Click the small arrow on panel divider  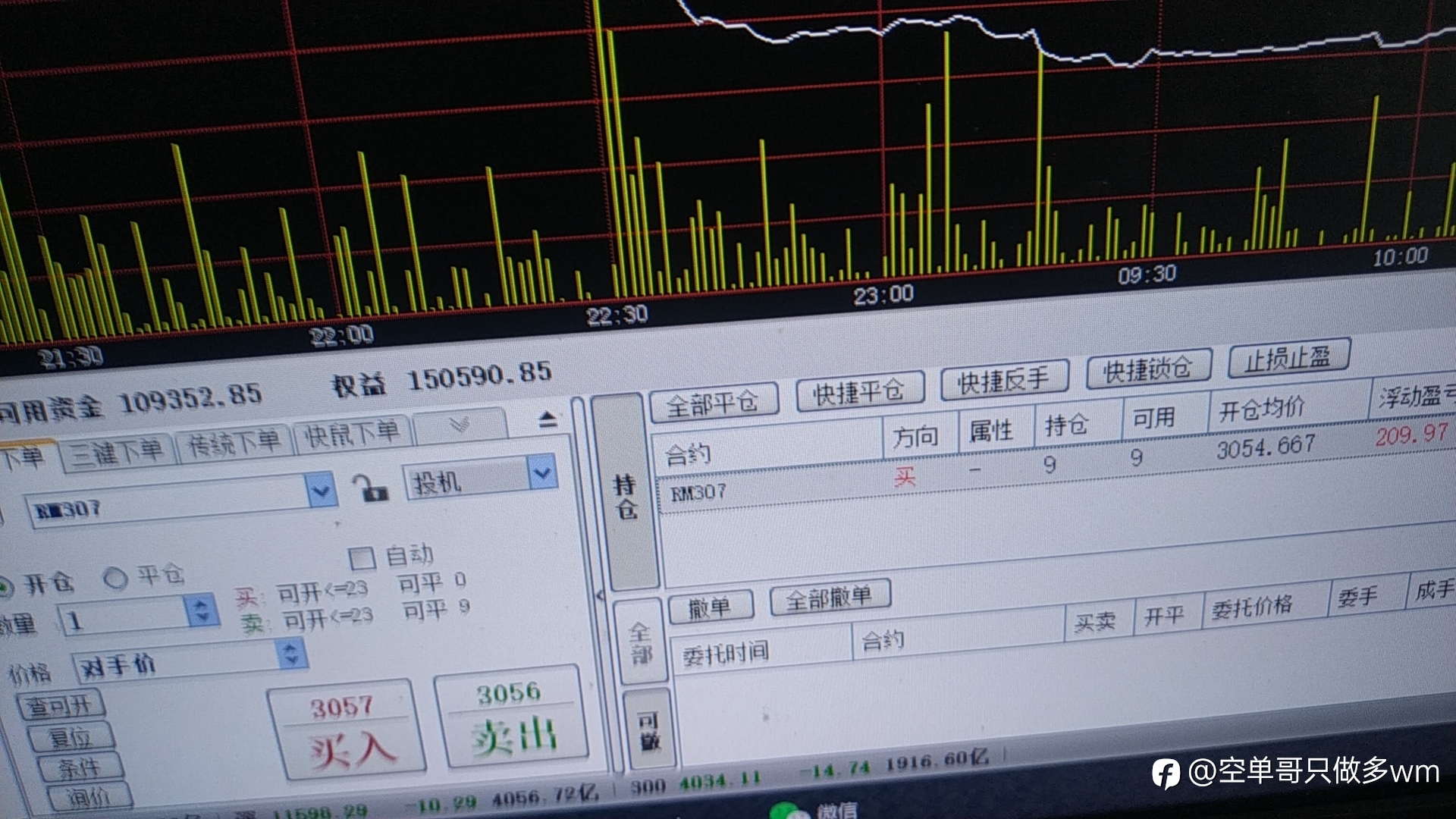click(600, 595)
